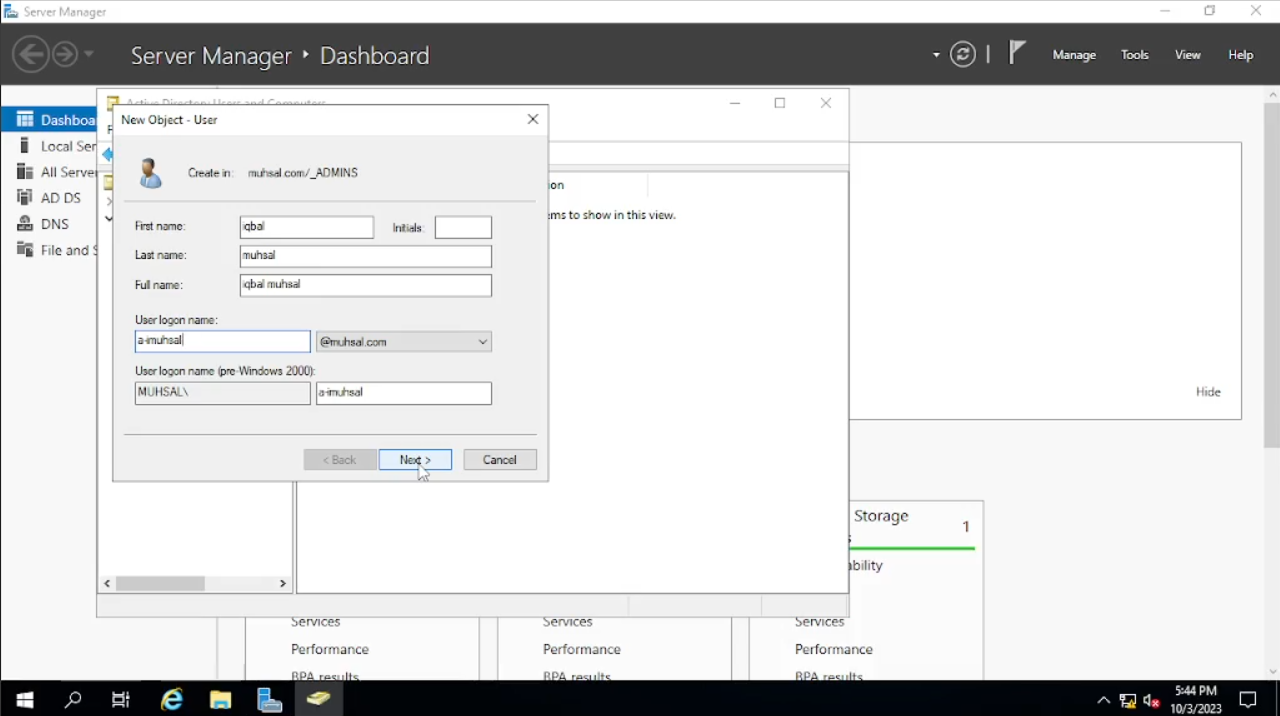Viewport: 1280px width, 716px height.
Task: Click the Server Manager taskbar icon
Action: coord(269,699)
